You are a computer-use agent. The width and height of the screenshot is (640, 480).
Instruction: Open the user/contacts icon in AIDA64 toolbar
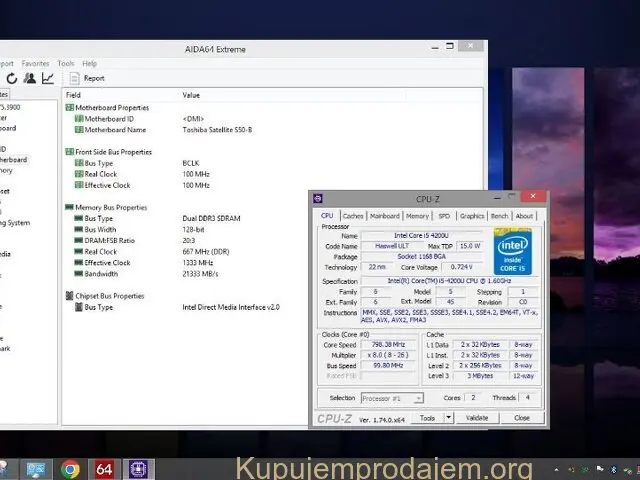coord(30,78)
